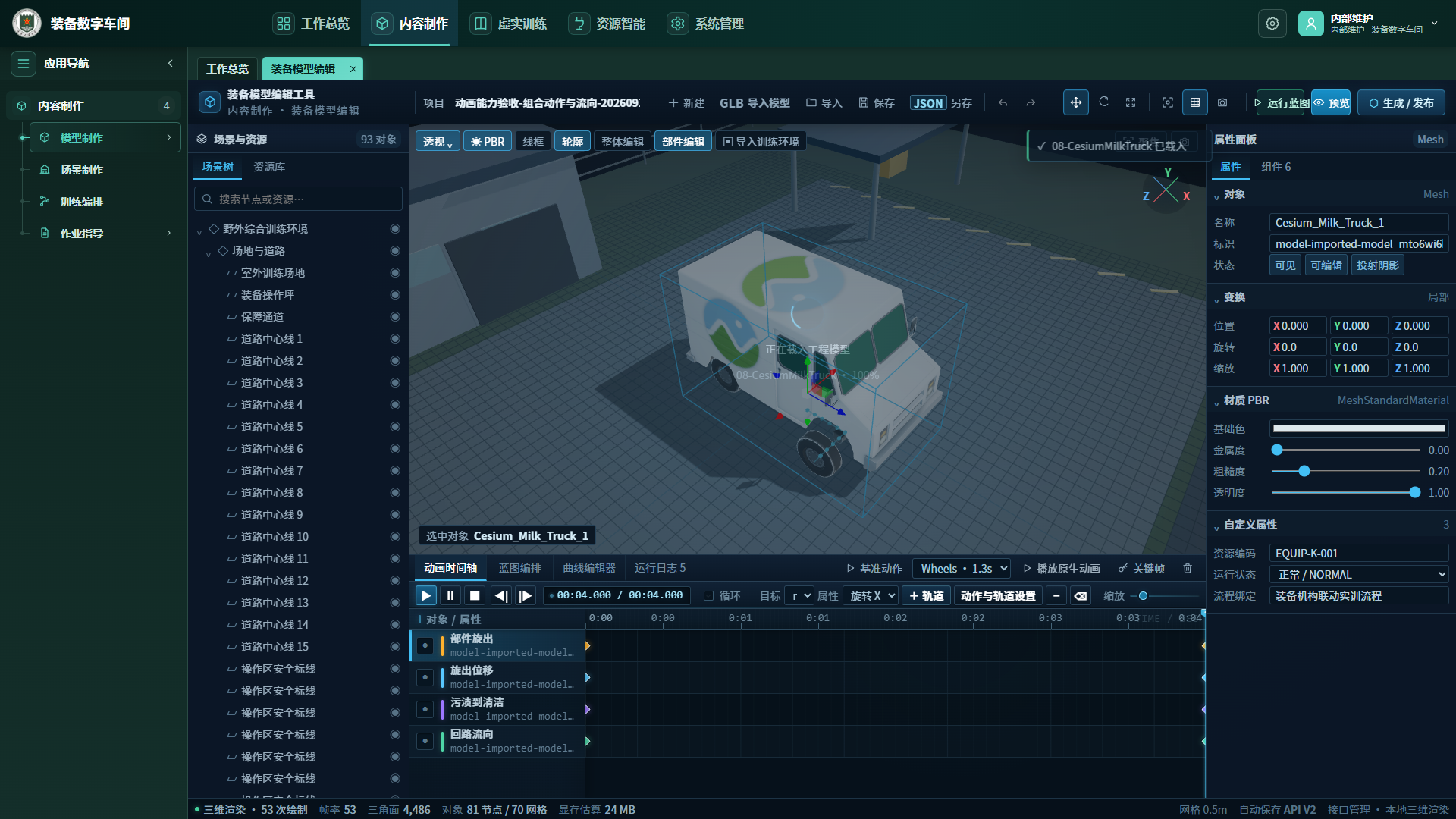The image size is (1456, 819).
Task: Enable the 循环 loop checkbox
Action: tap(709, 596)
